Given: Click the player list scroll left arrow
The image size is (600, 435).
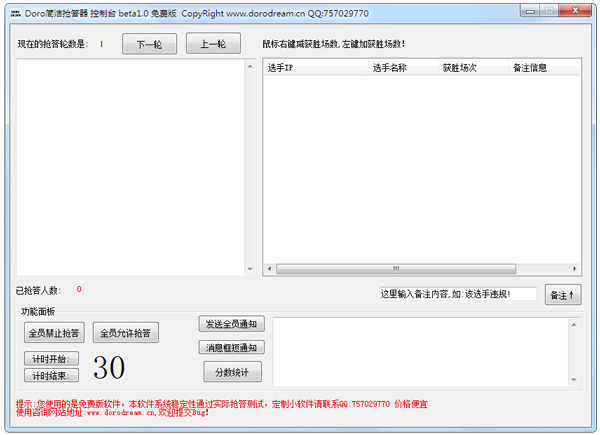Looking at the screenshot, I should [x=269, y=269].
